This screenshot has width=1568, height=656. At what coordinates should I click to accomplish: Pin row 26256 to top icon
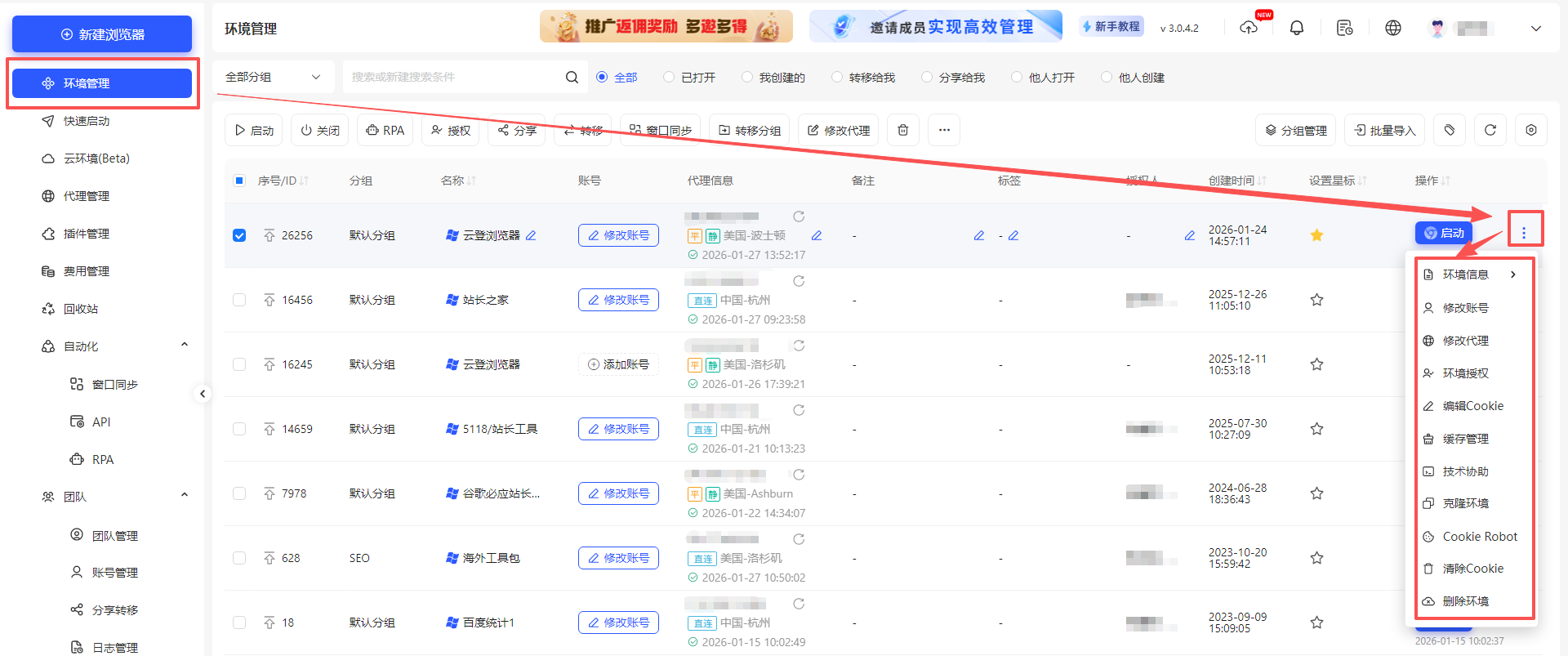269,235
